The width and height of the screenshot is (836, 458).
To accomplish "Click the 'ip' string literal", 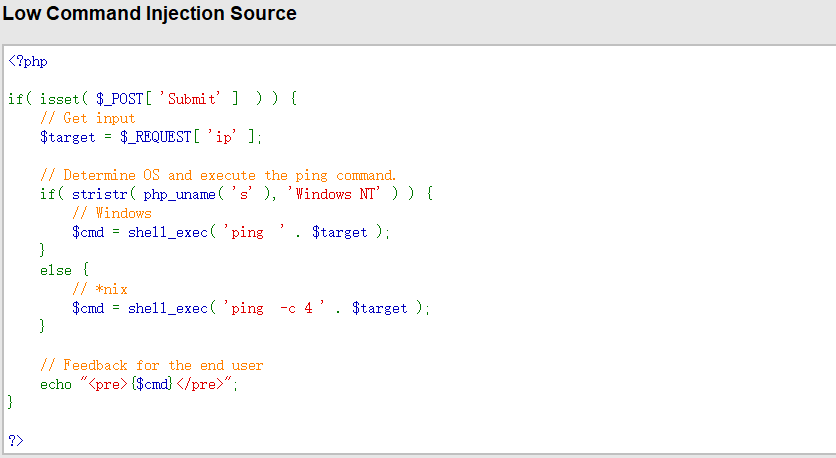I will [220, 137].
